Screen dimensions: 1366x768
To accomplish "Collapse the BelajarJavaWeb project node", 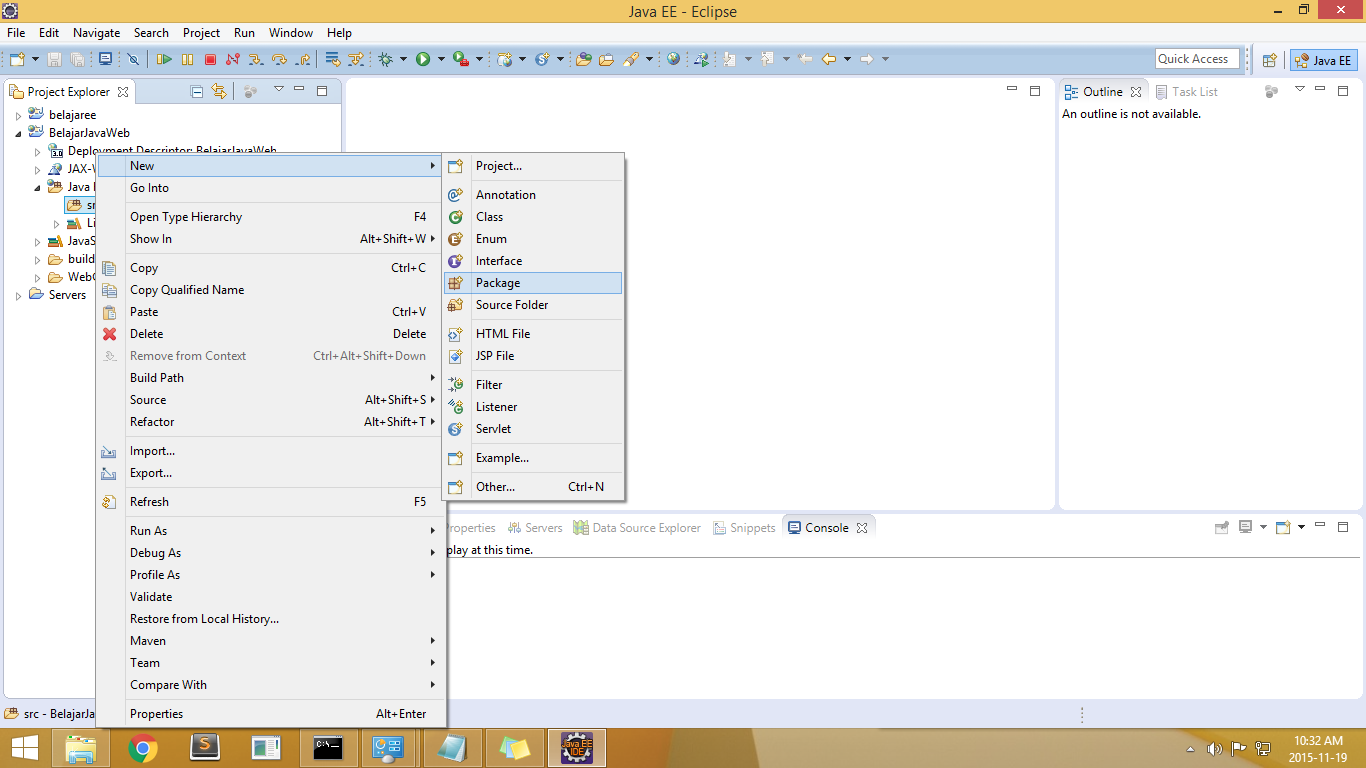I will [18, 133].
